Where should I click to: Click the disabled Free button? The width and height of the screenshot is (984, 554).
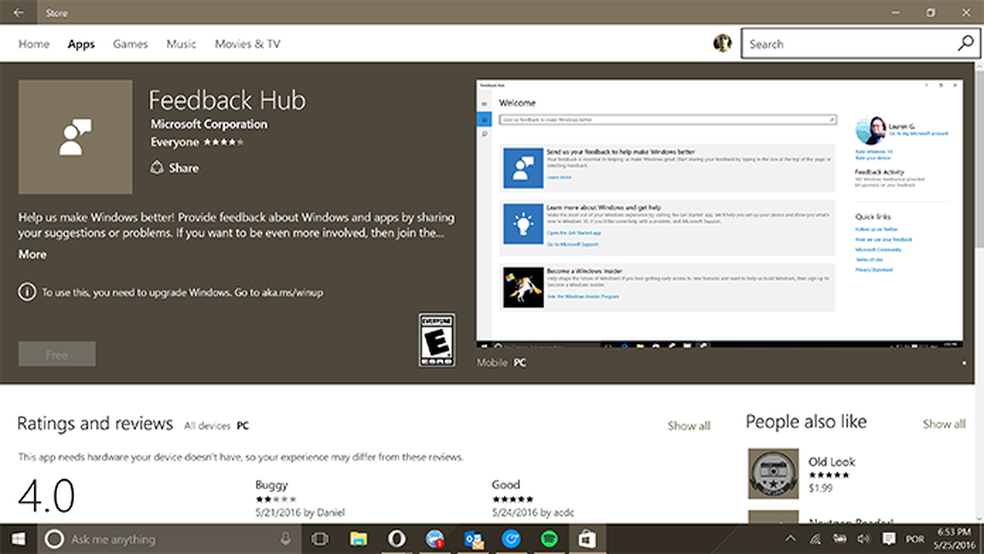tap(57, 354)
